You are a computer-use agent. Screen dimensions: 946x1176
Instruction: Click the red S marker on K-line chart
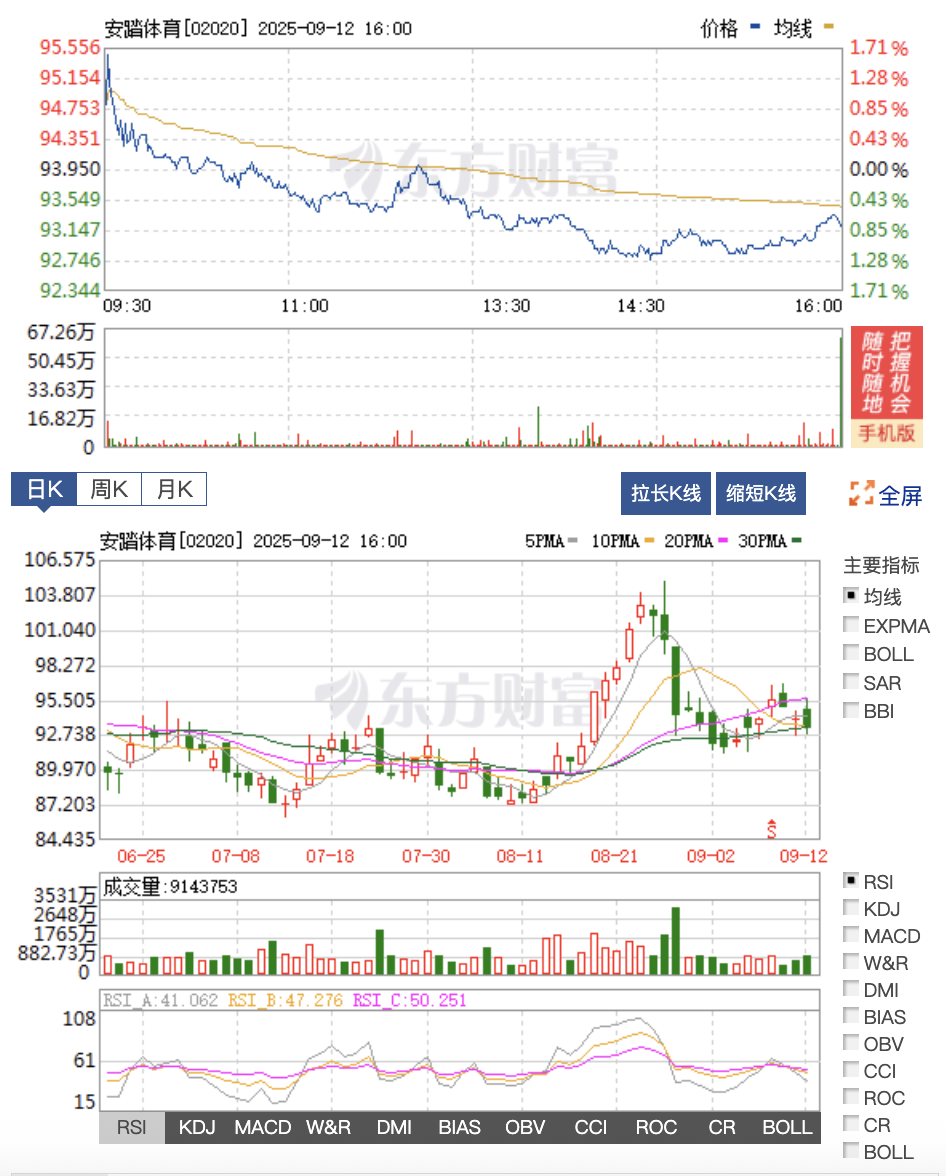[771, 829]
